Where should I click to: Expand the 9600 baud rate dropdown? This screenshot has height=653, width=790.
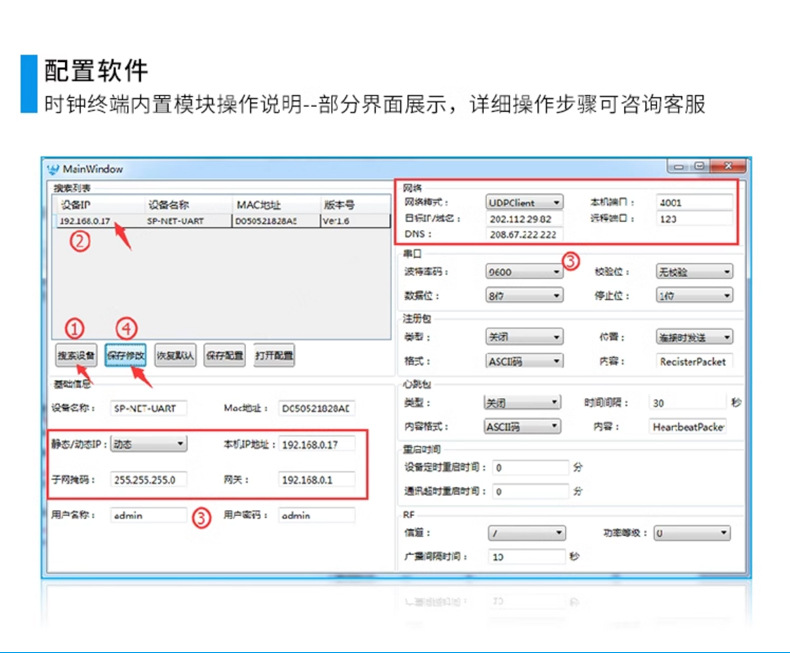(524, 272)
